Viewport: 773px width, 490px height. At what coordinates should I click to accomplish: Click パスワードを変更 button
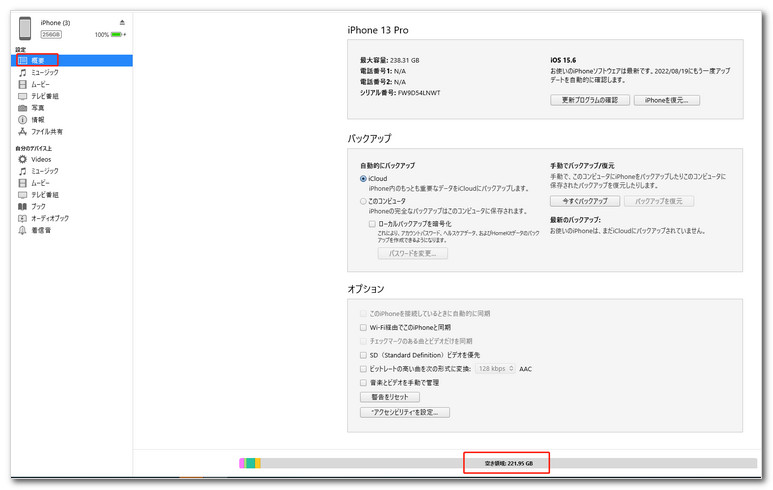pyautogui.click(x=413, y=253)
